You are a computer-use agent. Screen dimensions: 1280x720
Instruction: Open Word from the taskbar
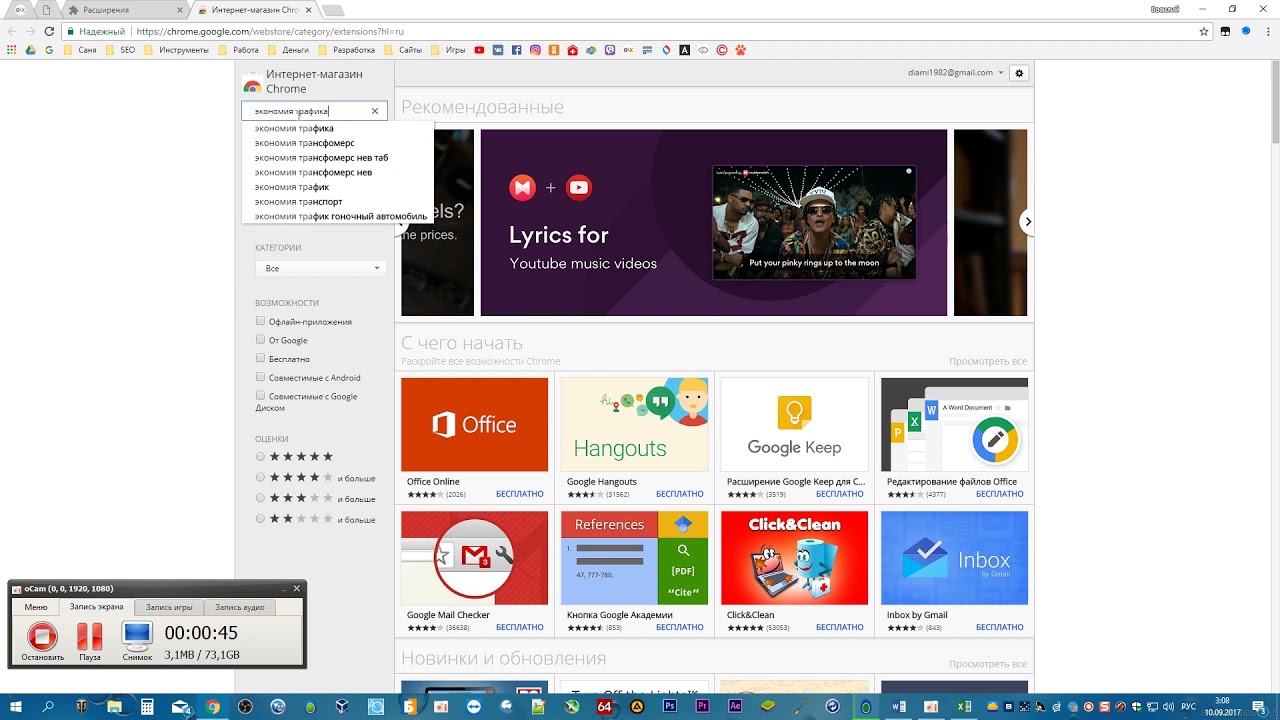click(898, 706)
